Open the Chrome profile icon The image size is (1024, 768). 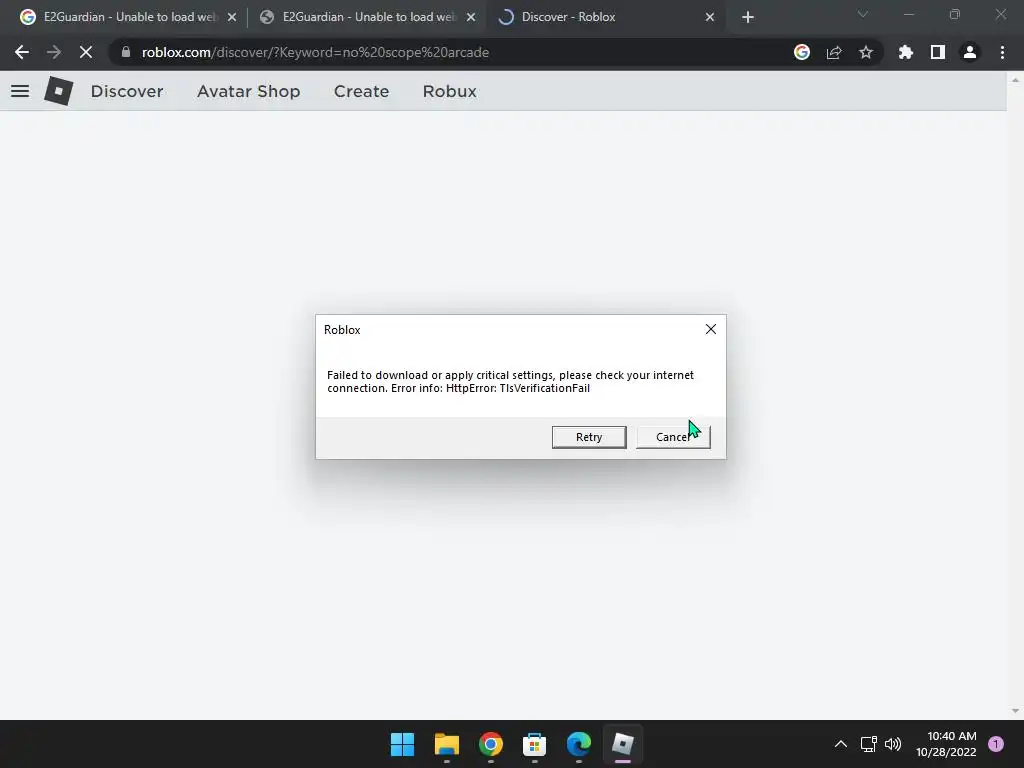click(x=970, y=52)
